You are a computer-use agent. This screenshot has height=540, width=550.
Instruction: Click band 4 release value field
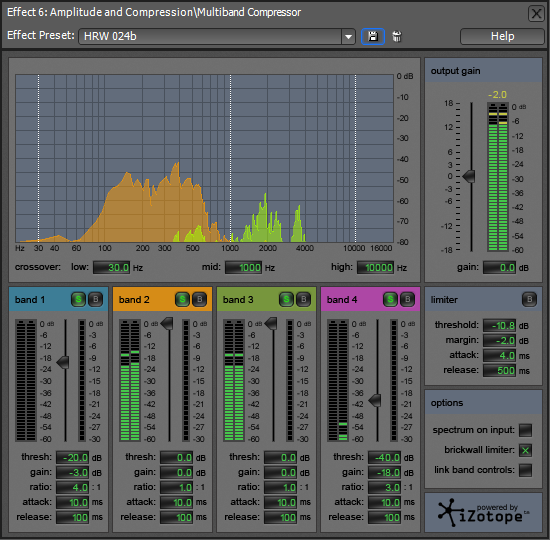pyautogui.click(x=384, y=517)
